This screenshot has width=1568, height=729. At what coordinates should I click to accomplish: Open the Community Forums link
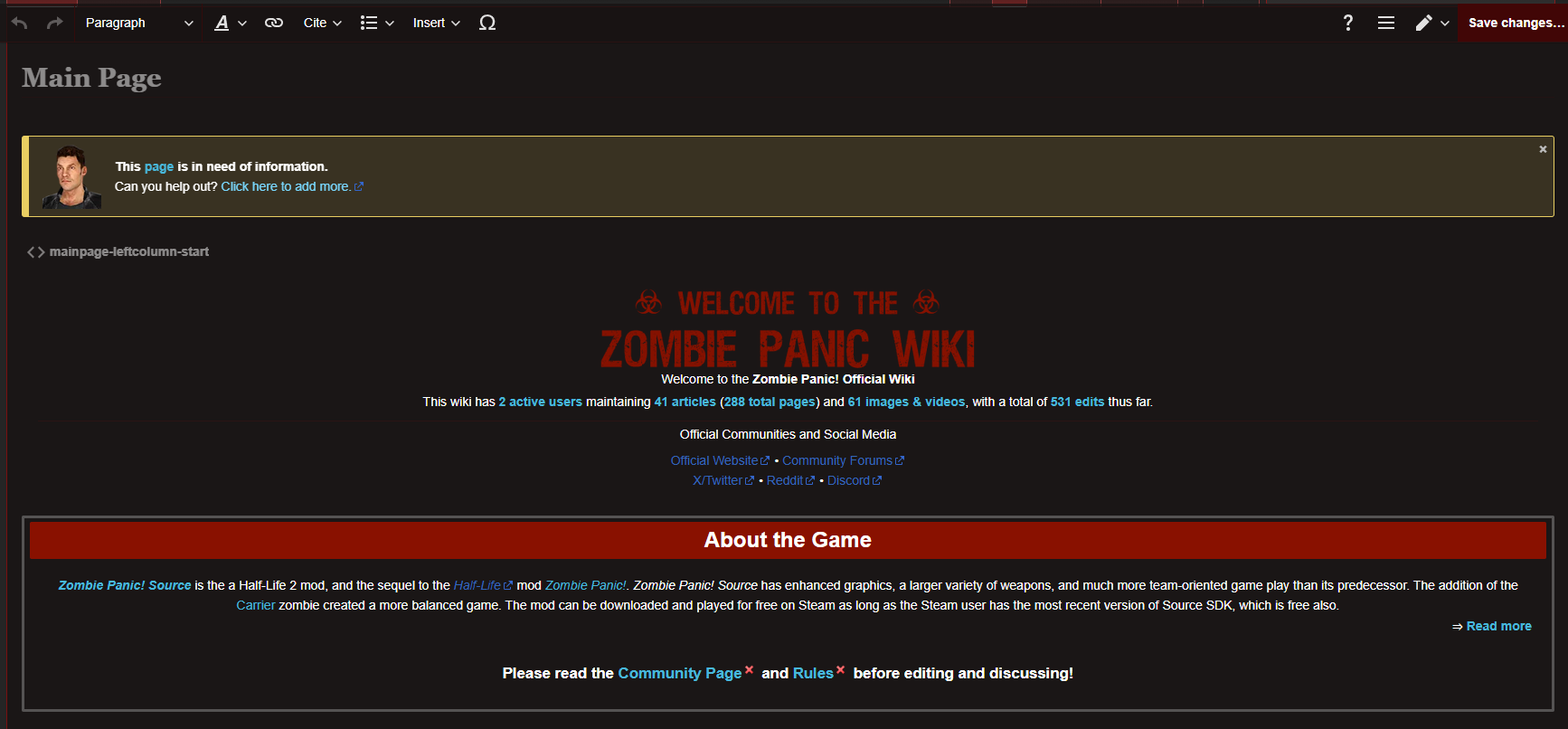coord(836,460)
